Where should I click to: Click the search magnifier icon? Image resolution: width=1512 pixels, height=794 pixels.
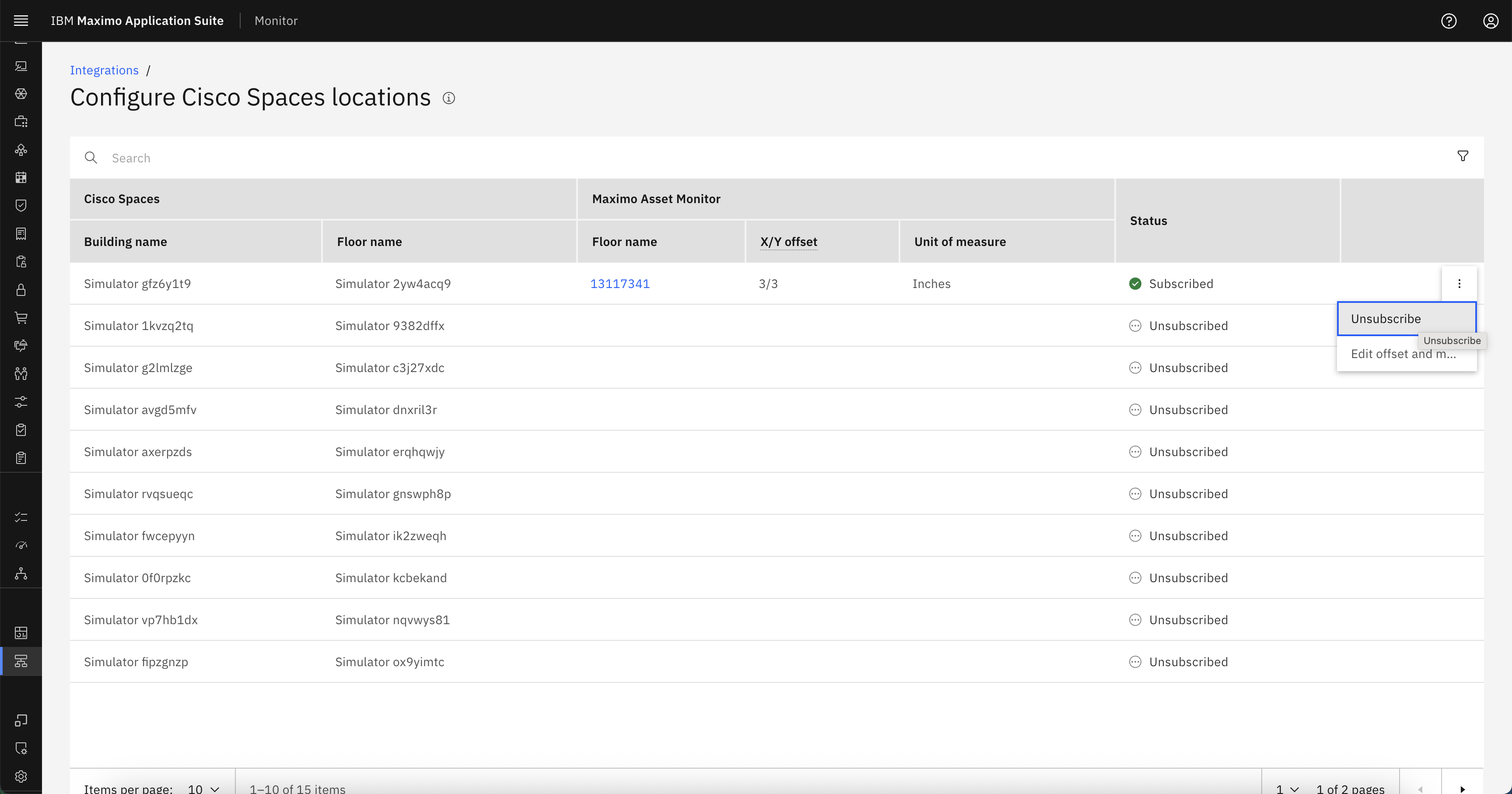91,158
